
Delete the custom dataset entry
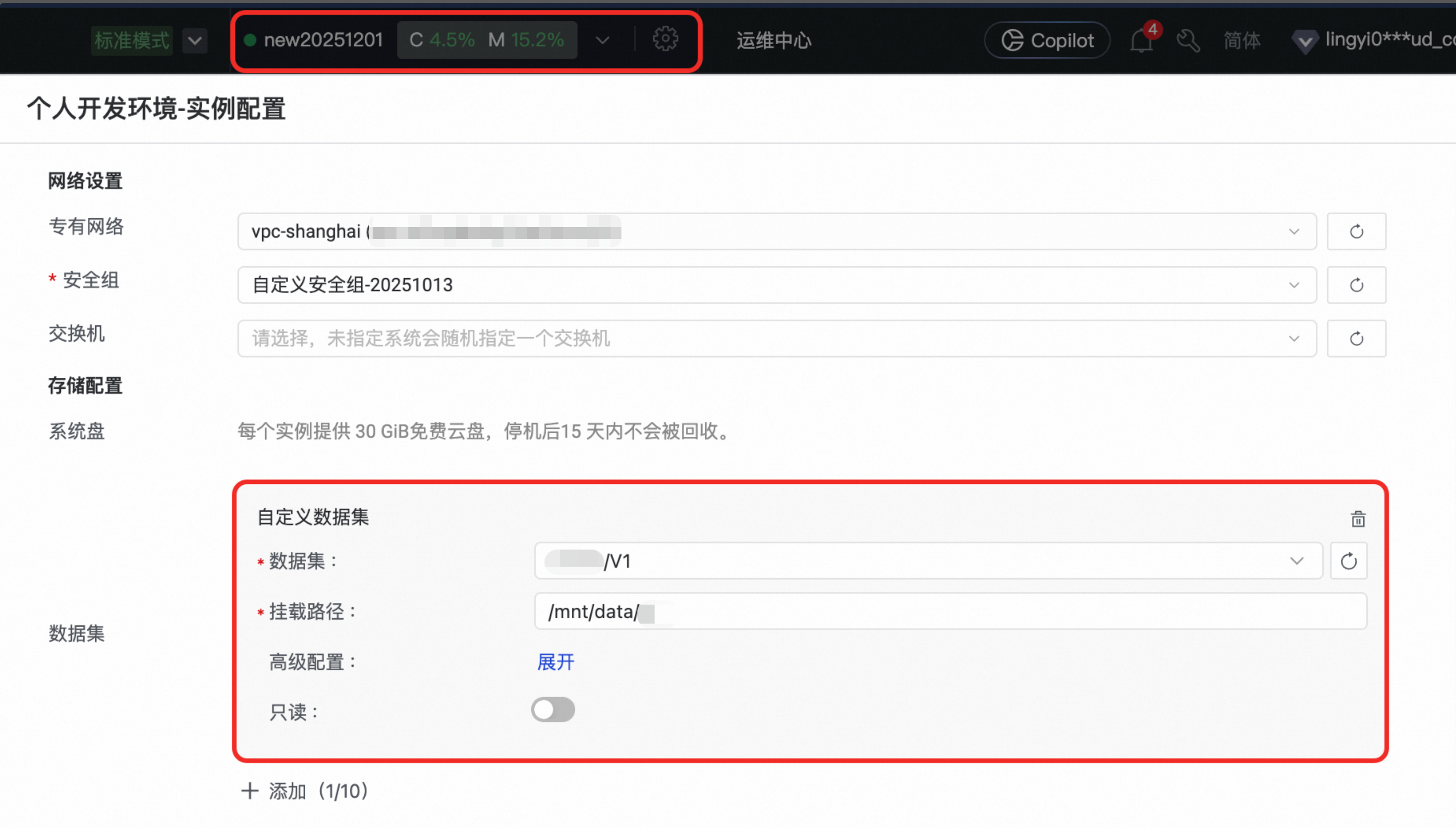point(1358,519)
